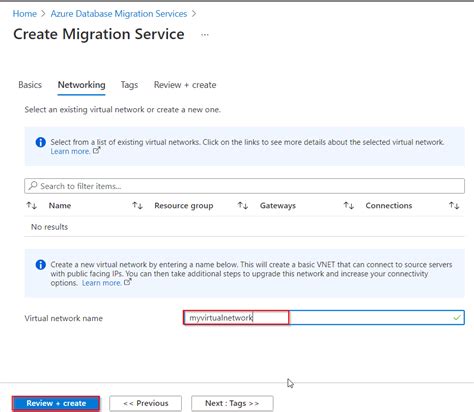Screen dimensions: 474x412
Task: Switch to the Basics tab
Action: pyautogui.click(x=30, y=85)
